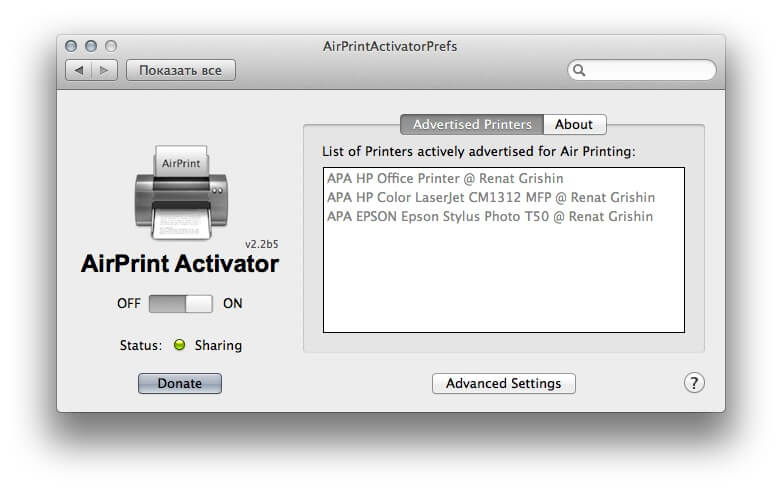Click the green Sharing status indicator
This screenshot has height=491, width=782.
[180, 344]
